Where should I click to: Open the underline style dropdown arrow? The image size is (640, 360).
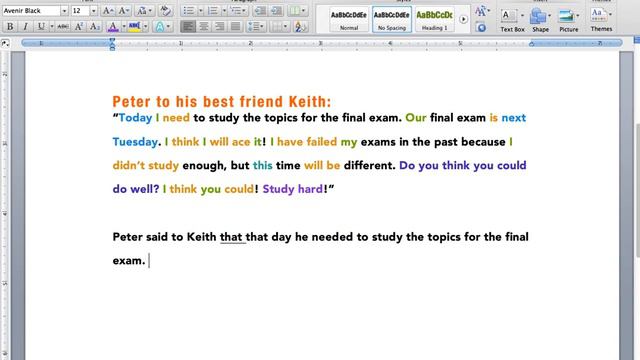click(51, 27)
